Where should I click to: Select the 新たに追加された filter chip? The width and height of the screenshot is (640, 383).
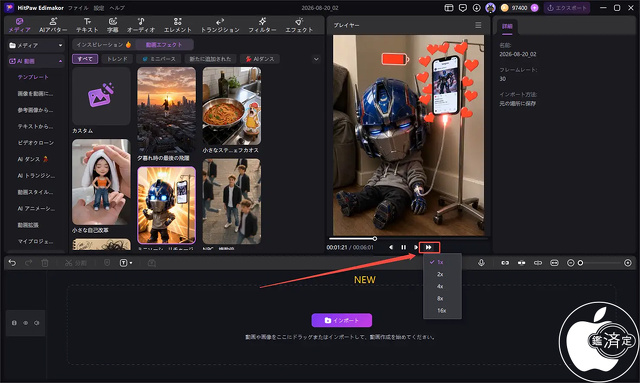tap(210, 59)
